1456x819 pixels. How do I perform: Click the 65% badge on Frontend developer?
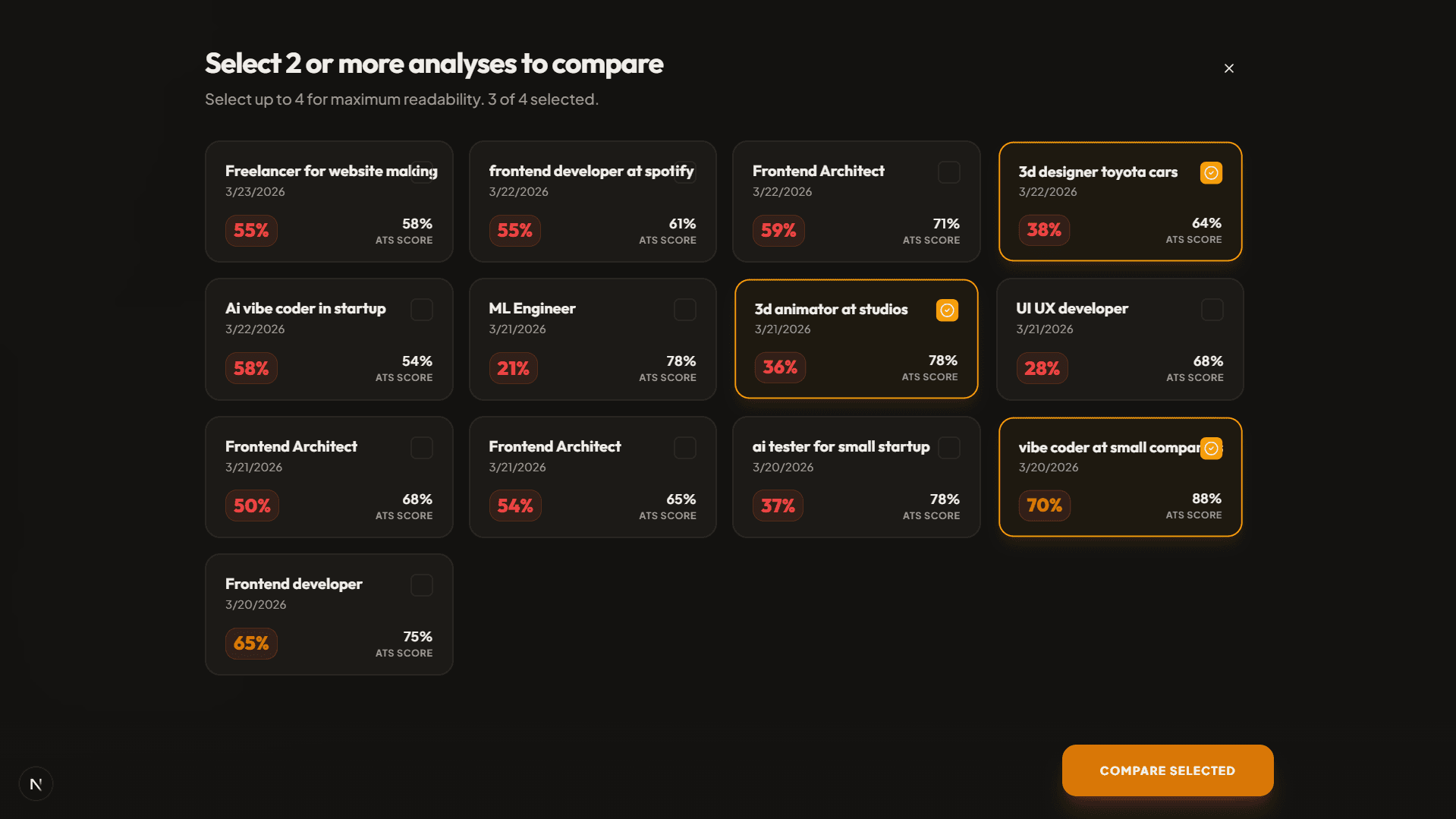pos(251,643)
